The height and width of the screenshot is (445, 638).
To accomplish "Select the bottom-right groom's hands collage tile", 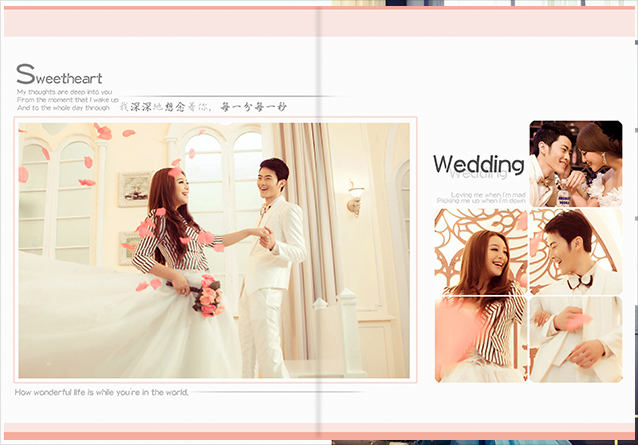I will click(x=575, y=339).
